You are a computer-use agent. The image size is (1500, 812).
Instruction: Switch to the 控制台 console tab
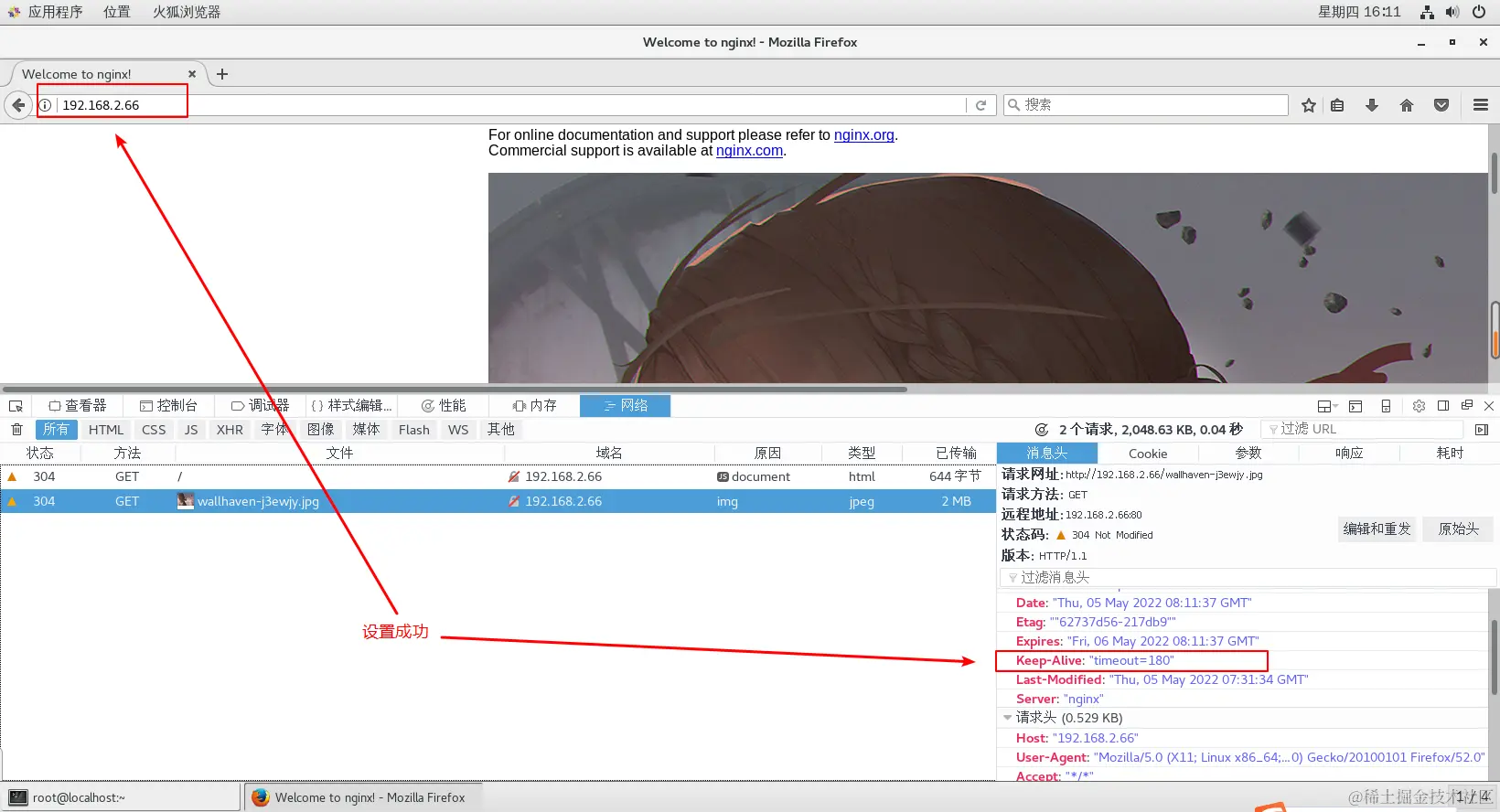[168, 406]
